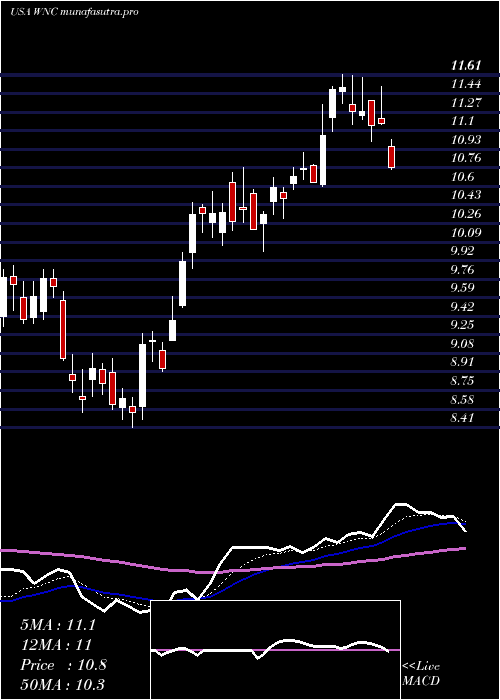Screen dimensions: 500x700
Task: Click the 11.27 price level label
Action: [x=466, y=103]
